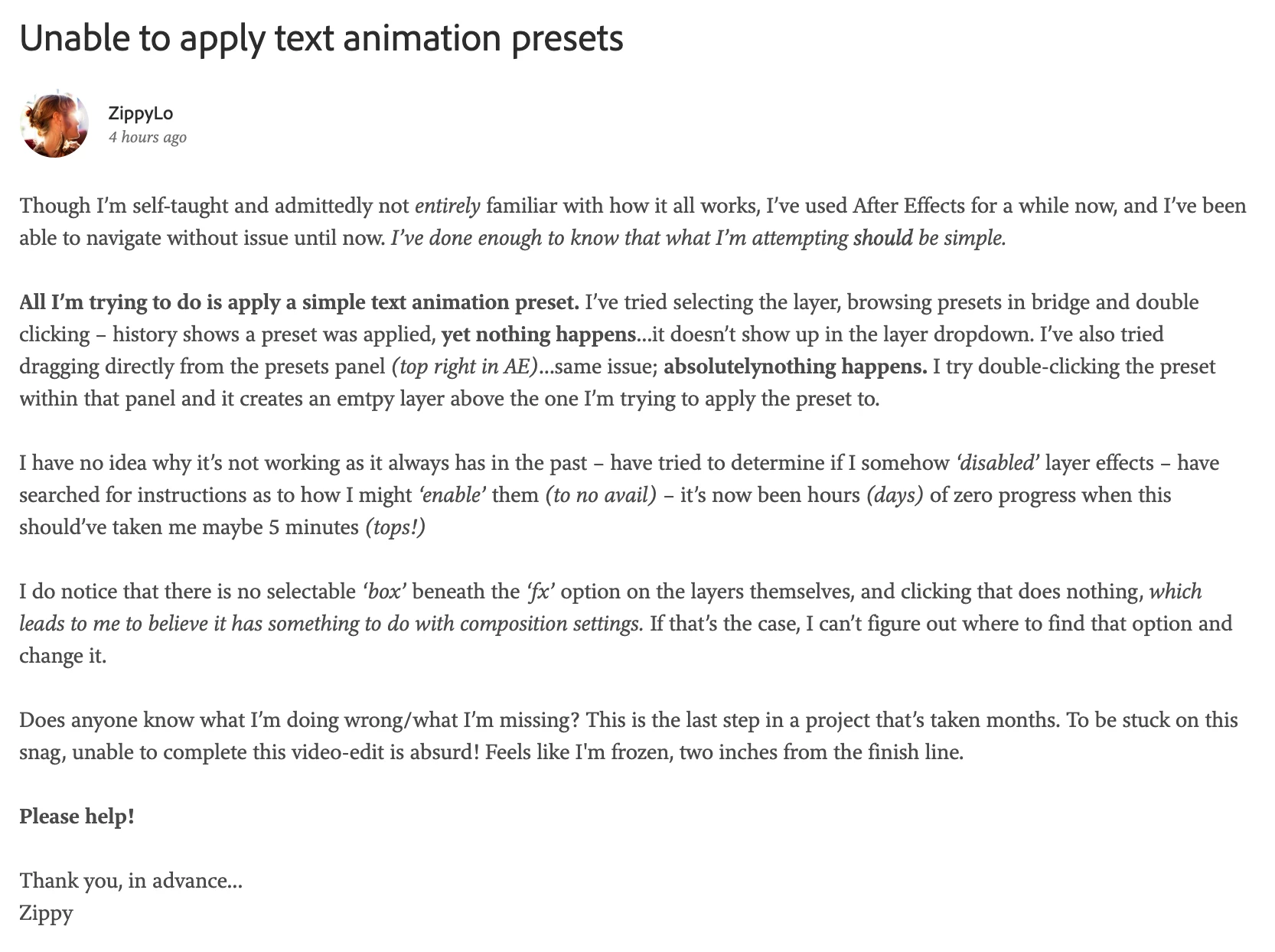Click the post title about text animation presets
1275x952 pixels.
(321, 37)
